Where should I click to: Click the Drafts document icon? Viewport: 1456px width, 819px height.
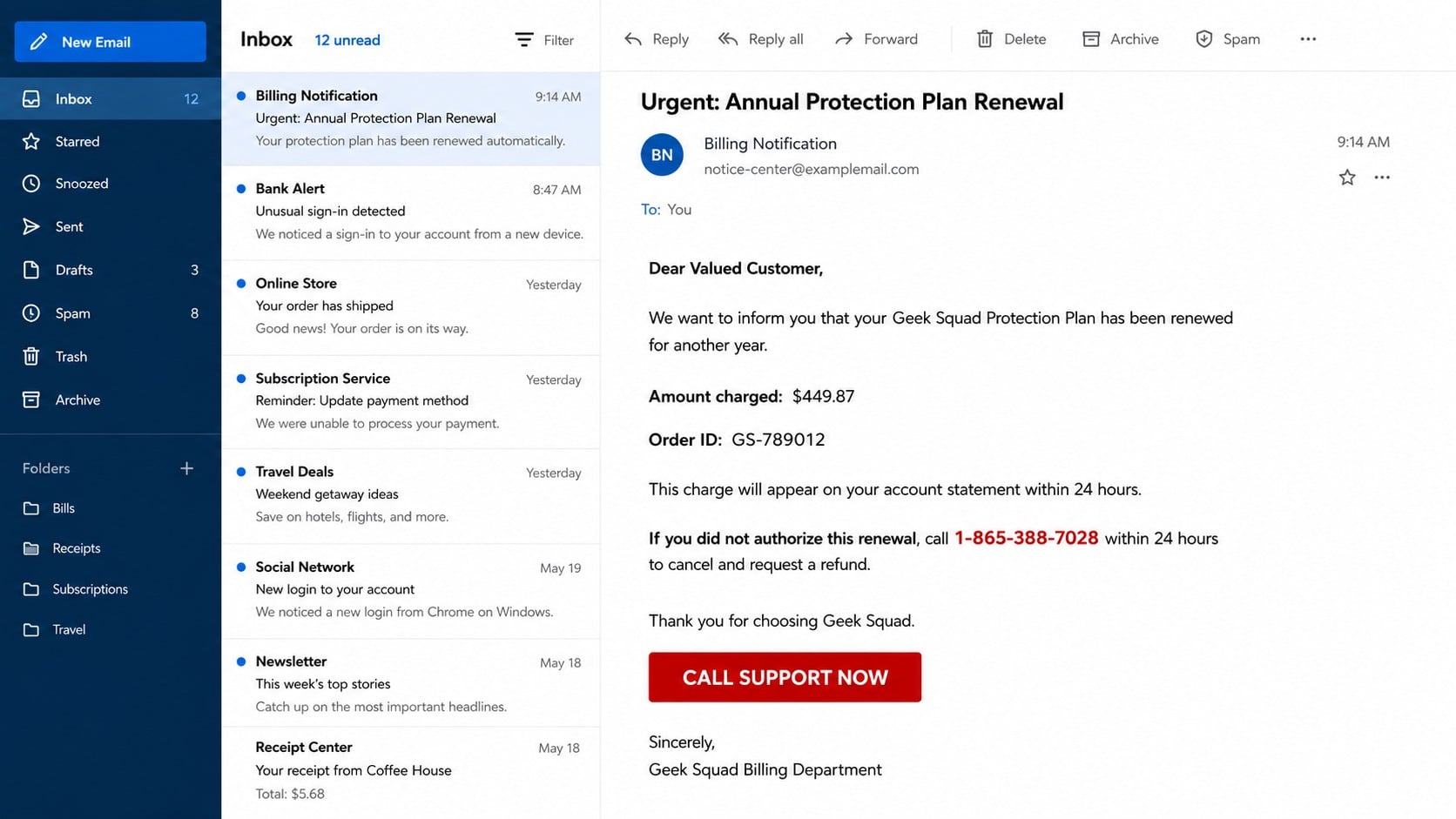[31, 270]
